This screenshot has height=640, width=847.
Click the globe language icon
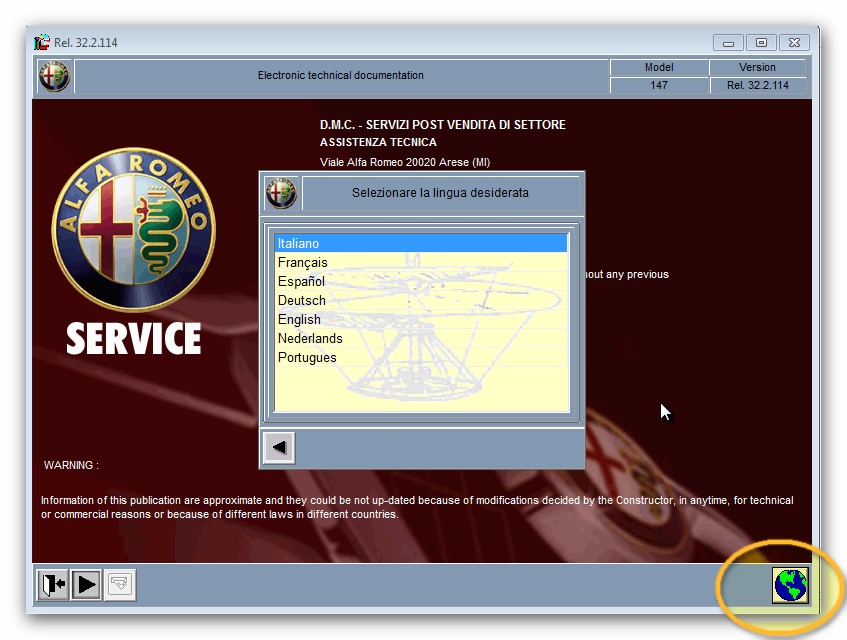790,584
